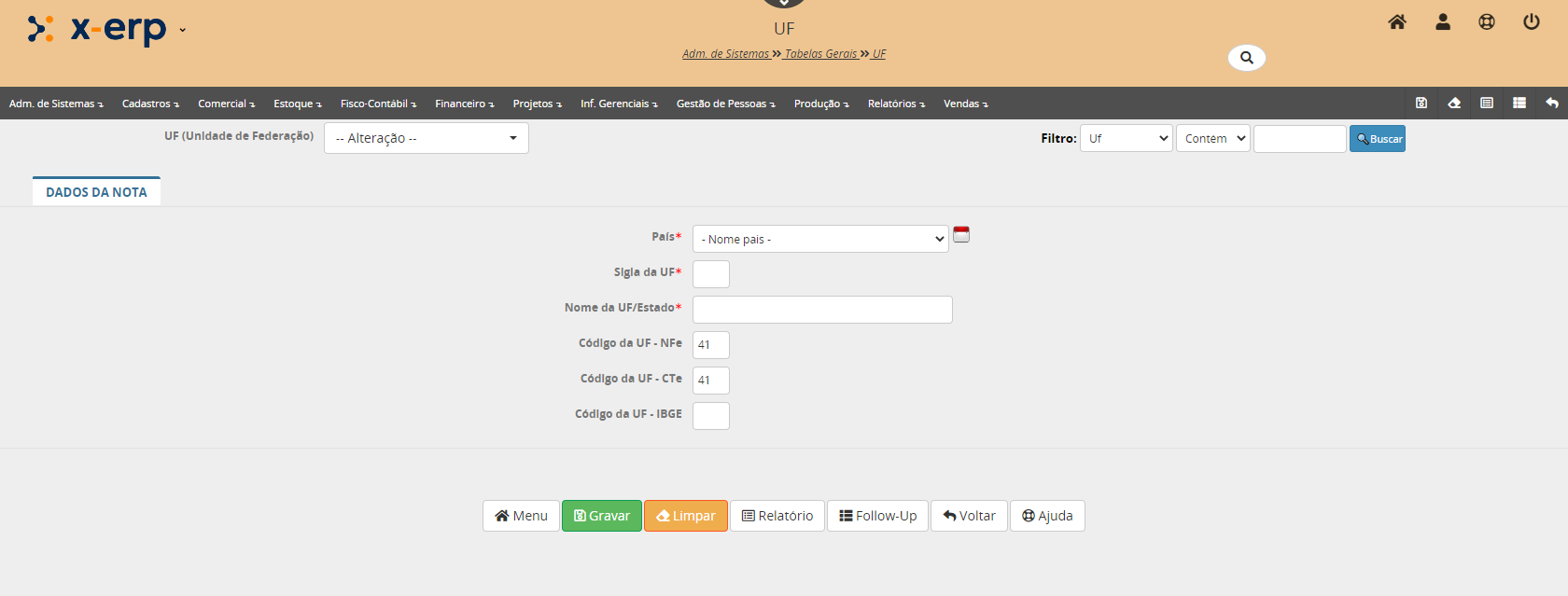This screenshot has width=1568, height=596.
Task: Click the save disk icon in toolbar
Action: pos(1421,103)
